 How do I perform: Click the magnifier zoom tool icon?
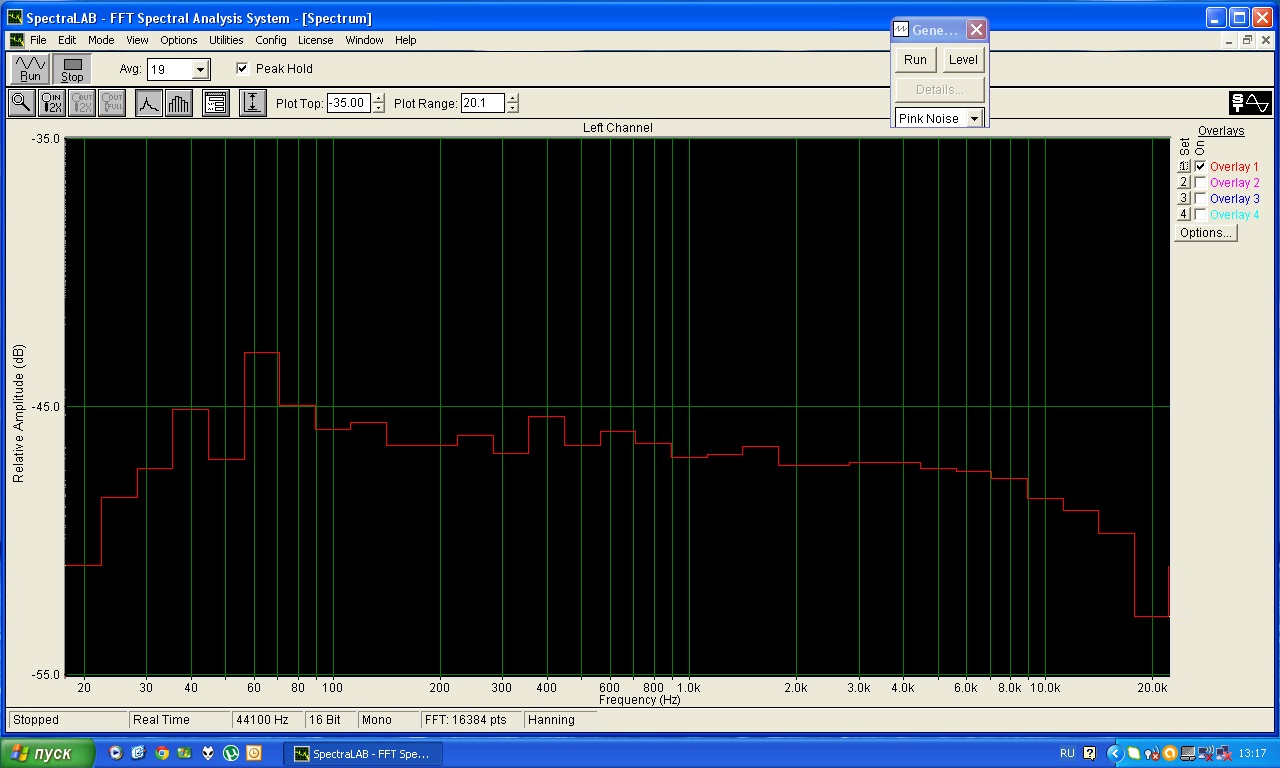(21, 103)
